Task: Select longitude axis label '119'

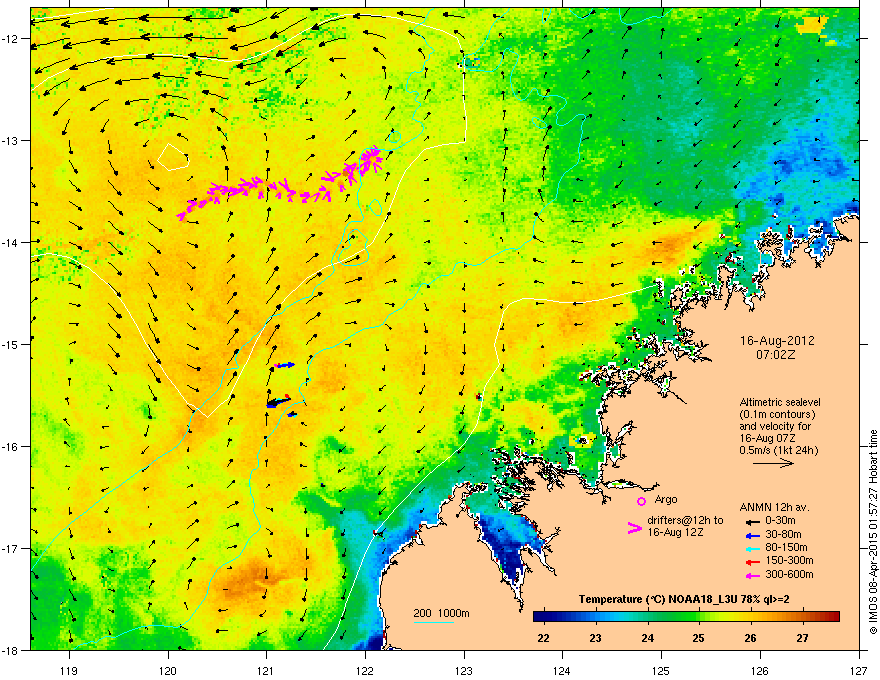Action: click(69, 670)
